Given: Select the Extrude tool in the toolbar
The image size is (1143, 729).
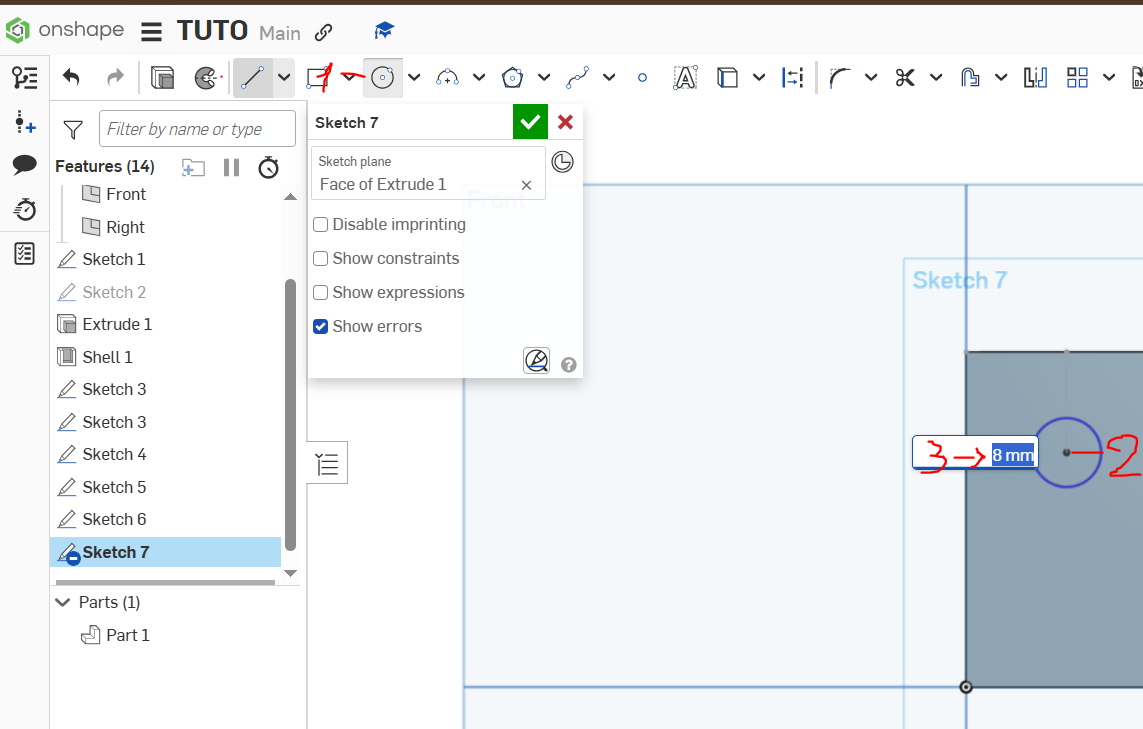Looking at the screenshot, I should [162, 77].
